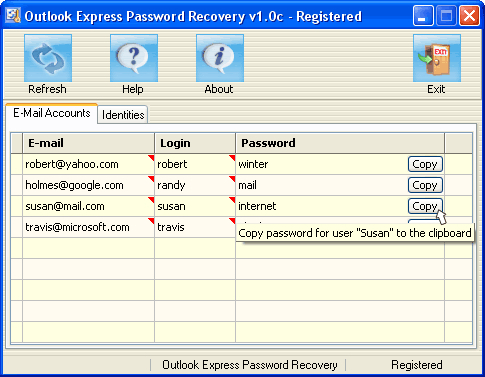Copy the susan@mail.com password

pos(425,206)
